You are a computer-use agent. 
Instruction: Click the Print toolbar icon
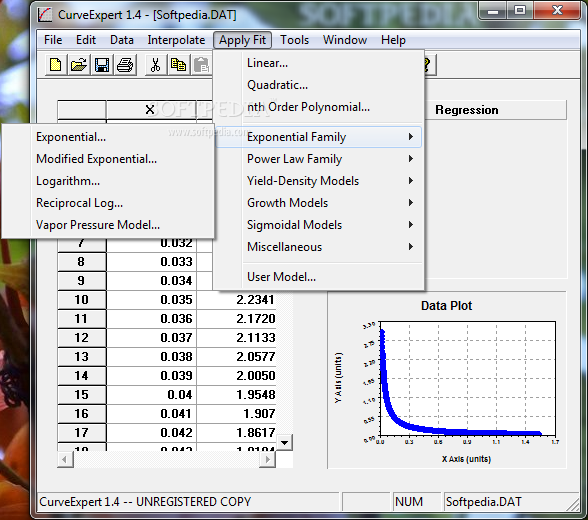point(125,65)
